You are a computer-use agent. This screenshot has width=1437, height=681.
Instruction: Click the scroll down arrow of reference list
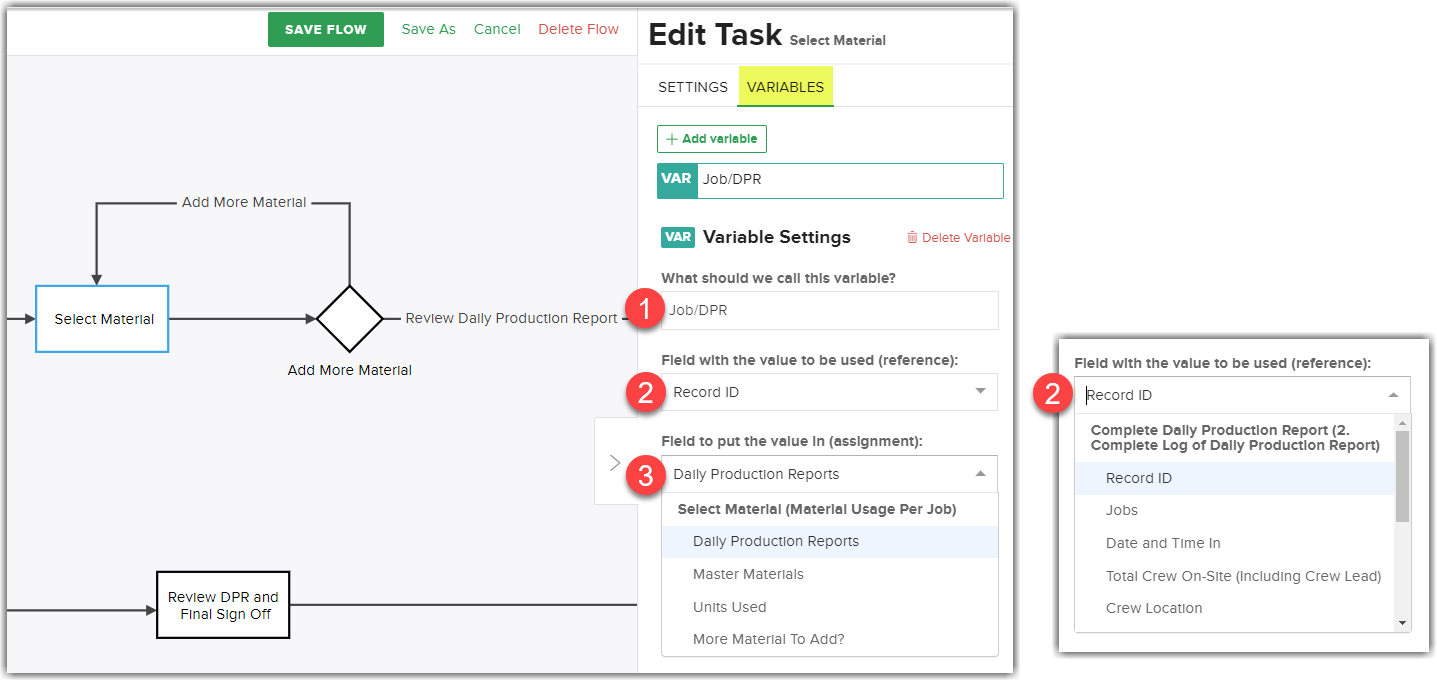1403,623
